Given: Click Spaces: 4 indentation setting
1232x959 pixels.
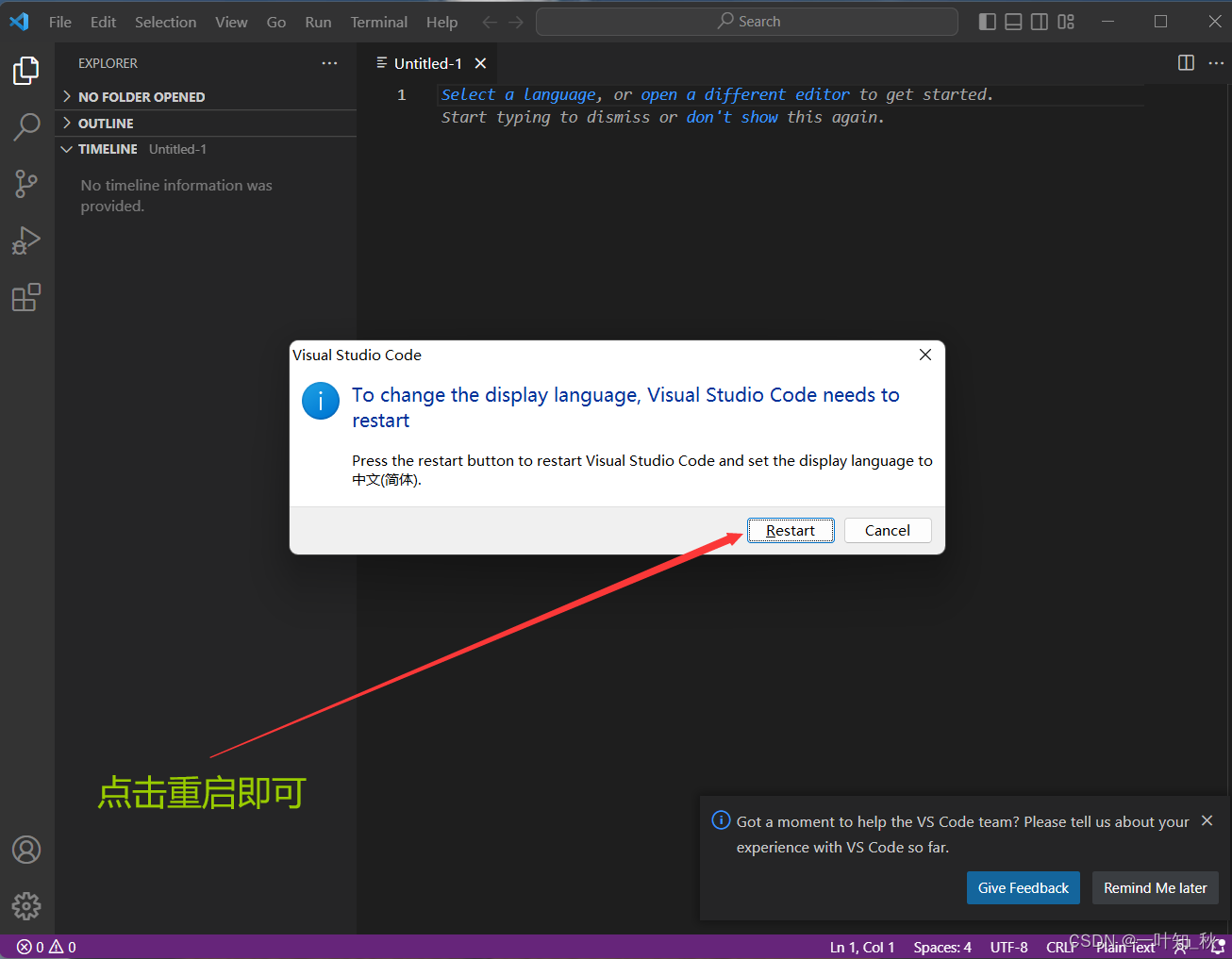Looking at the screenshot, I should [x=942, y=947].
